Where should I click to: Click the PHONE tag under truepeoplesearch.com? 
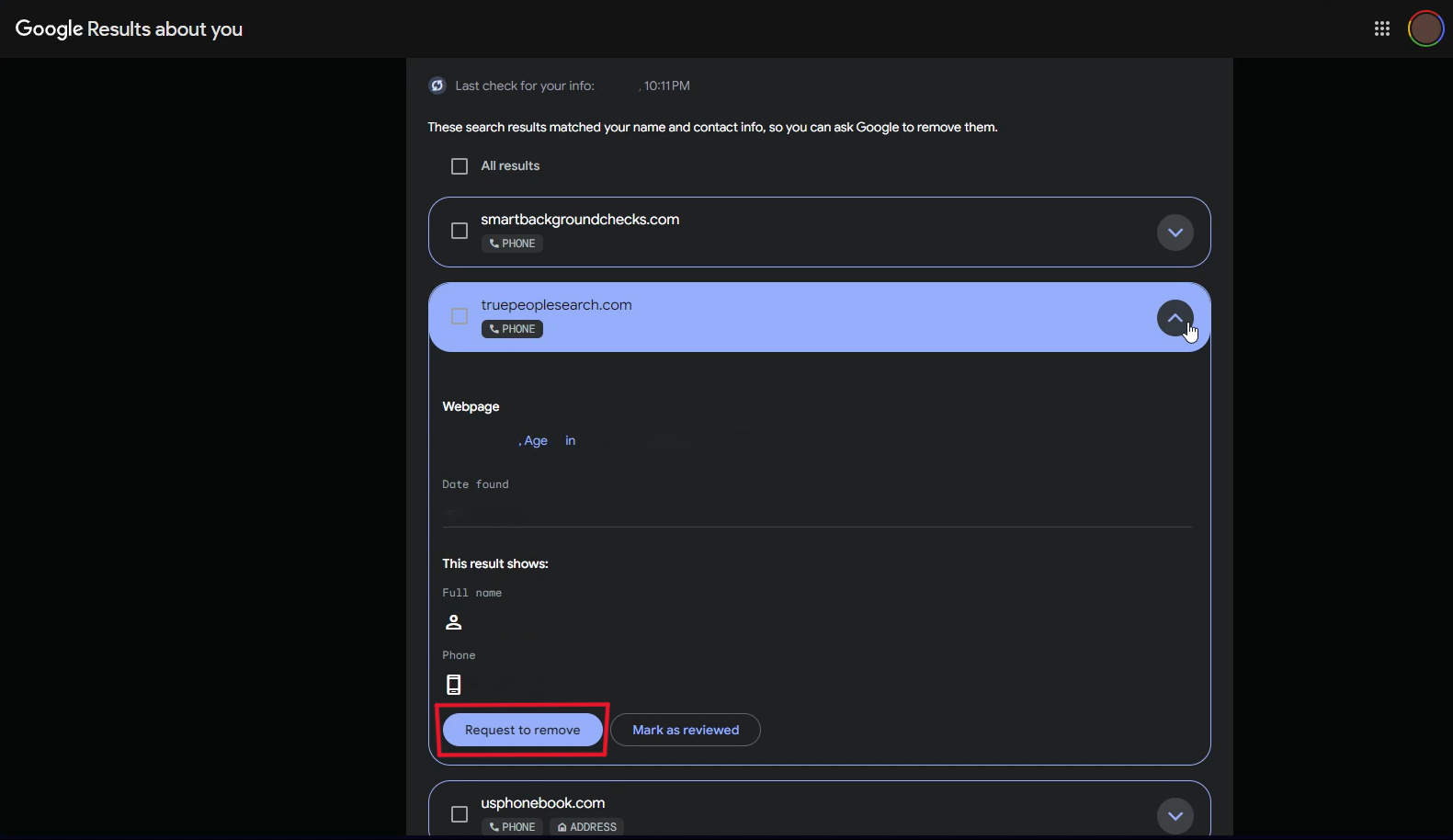(512, 329)
